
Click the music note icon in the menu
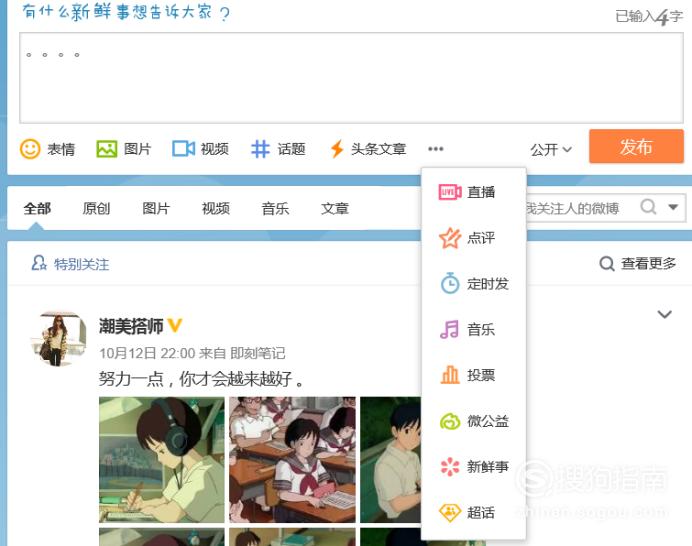pos(450,329)
